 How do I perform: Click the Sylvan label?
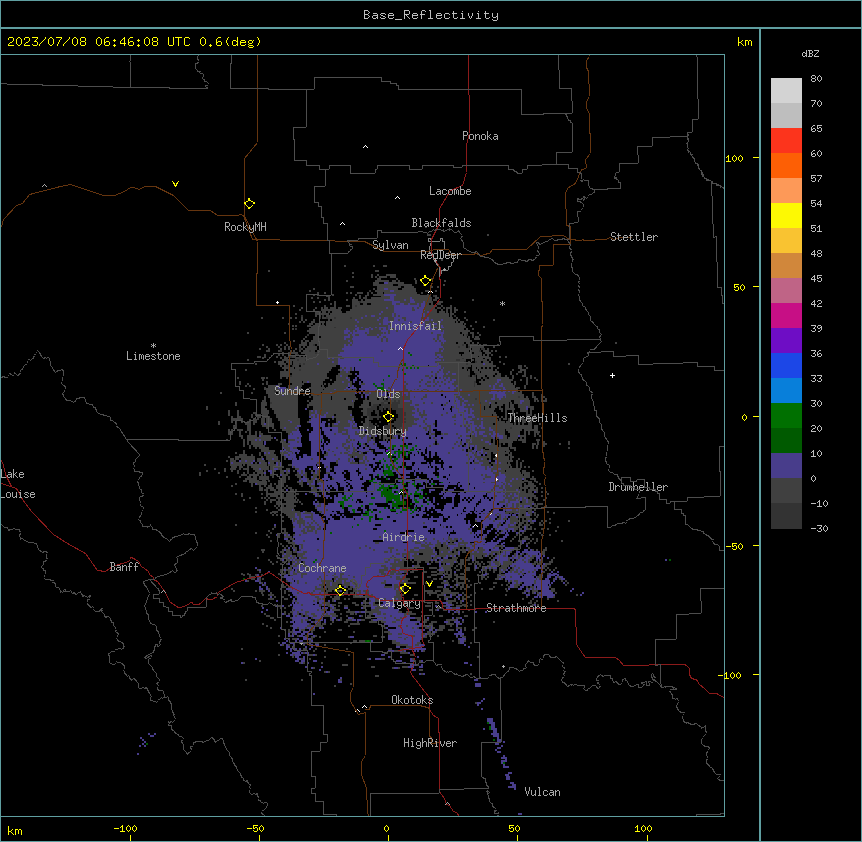tap(390, 245)
